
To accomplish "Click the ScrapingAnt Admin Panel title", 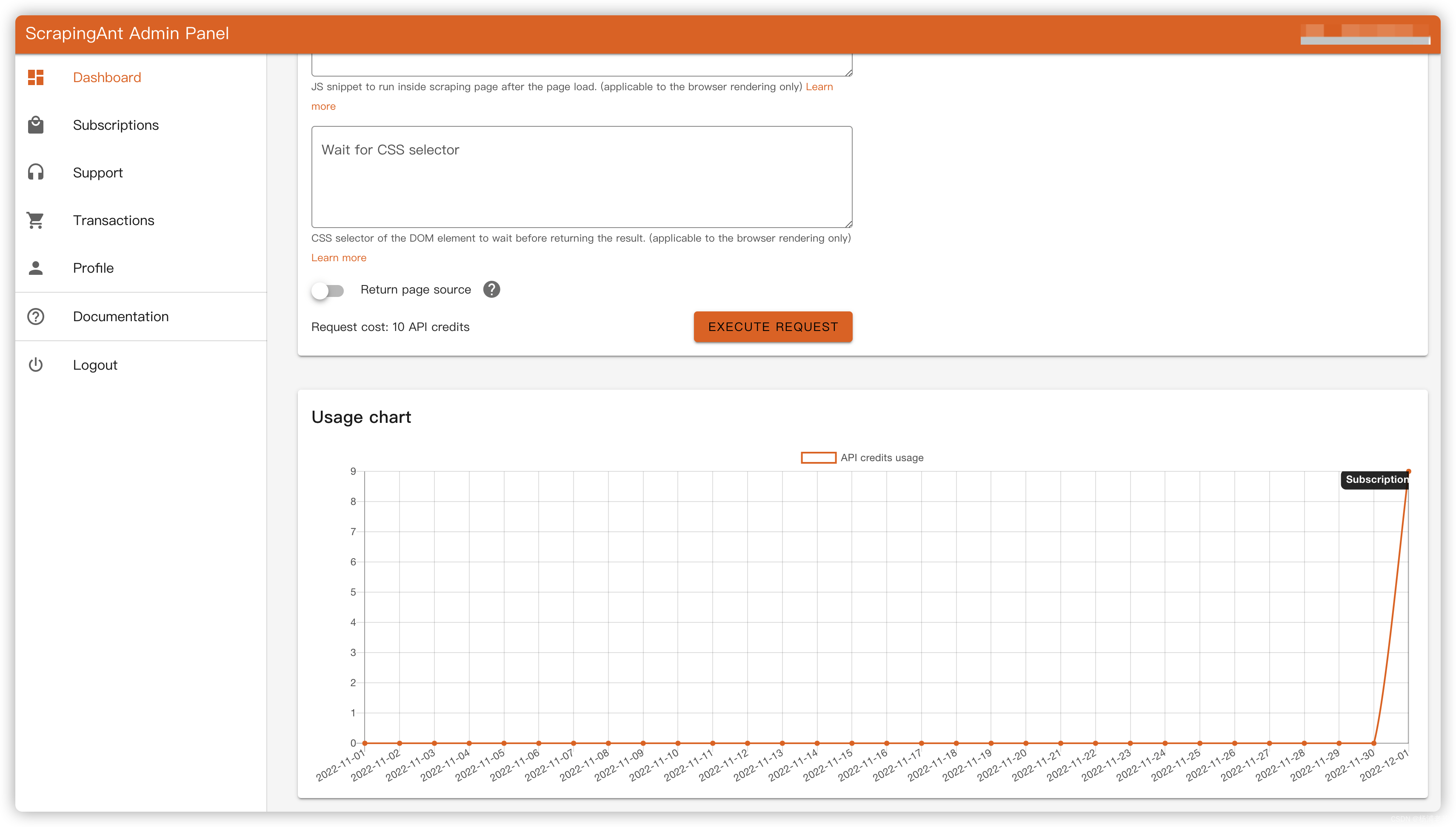I will pos(127,34).
